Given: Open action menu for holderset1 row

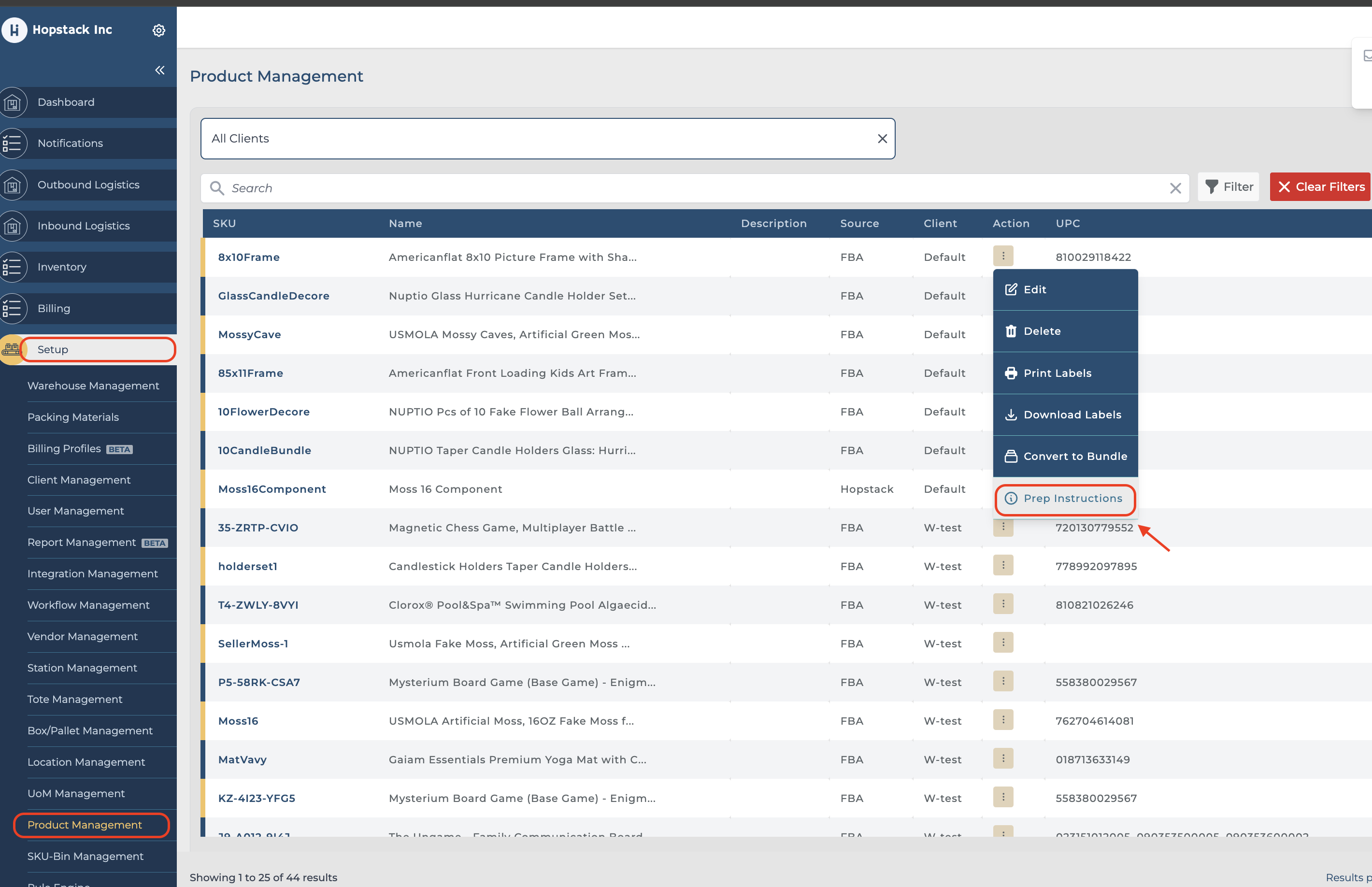Looking at the screenshot, I should click(x=1002, y=565).
